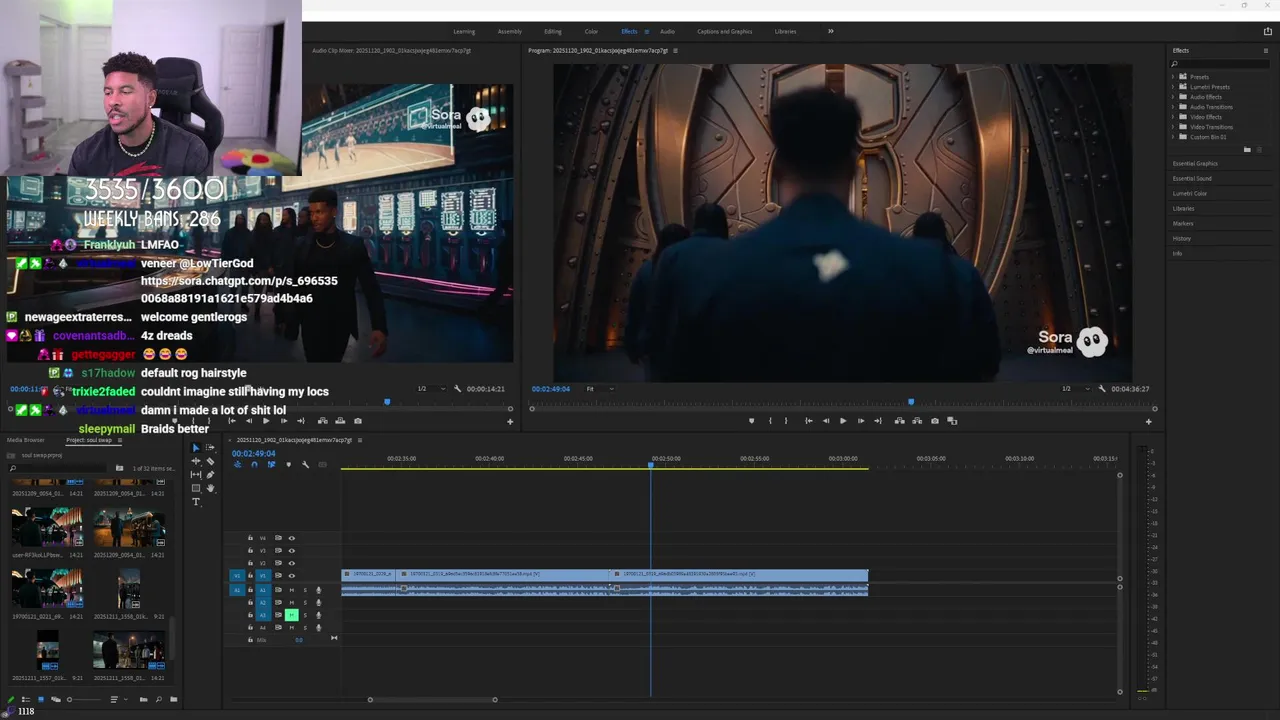Expand the Video Effects folder

1173,117
